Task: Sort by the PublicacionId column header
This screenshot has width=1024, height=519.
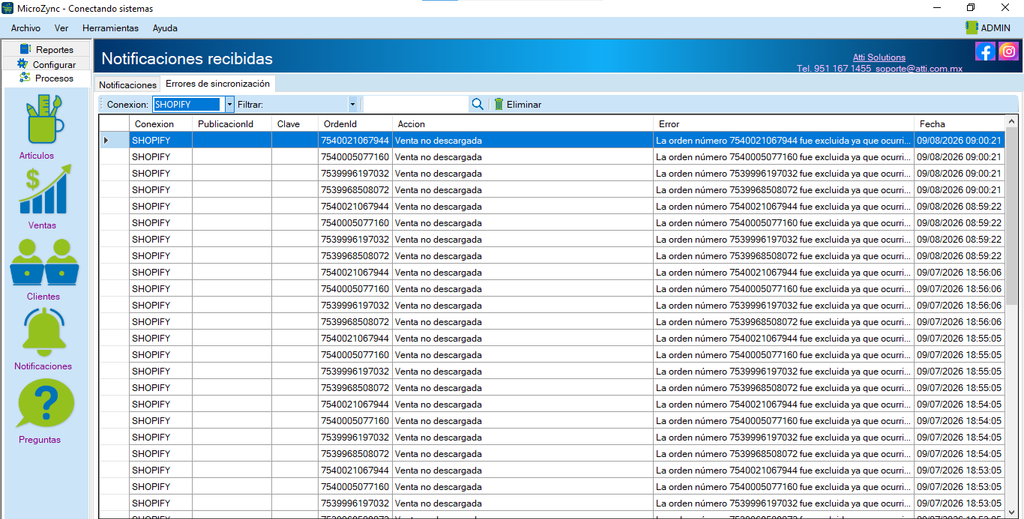Action: click(232, 123)
